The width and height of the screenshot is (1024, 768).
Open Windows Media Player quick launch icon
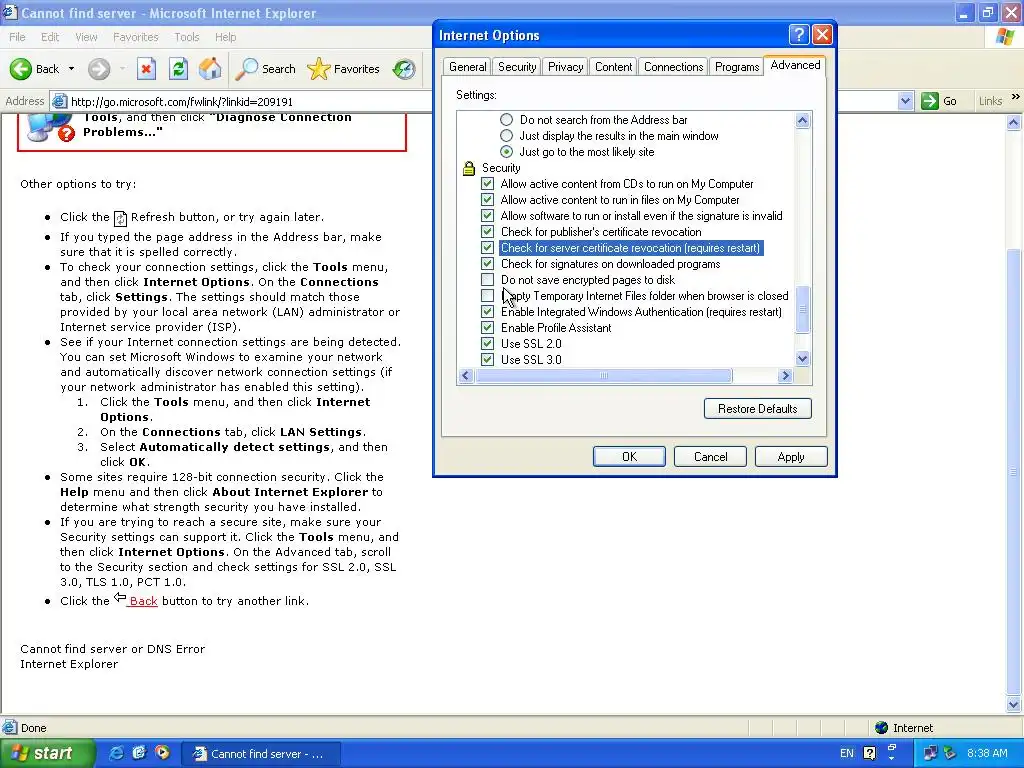click(x=162, y=753)
